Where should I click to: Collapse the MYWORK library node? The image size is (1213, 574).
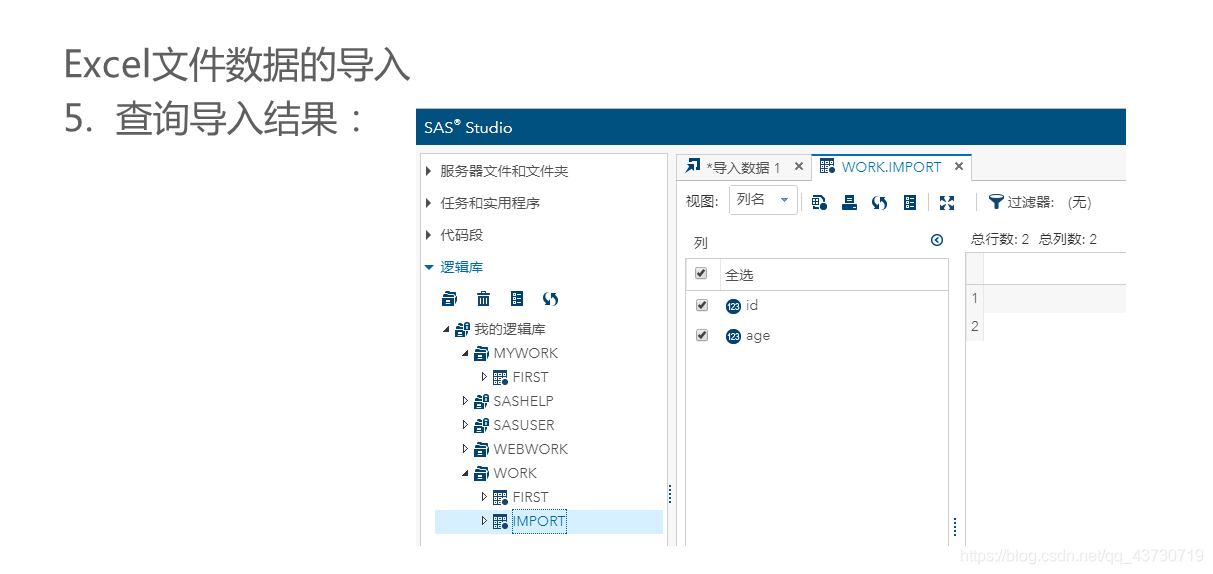(466, 353)
